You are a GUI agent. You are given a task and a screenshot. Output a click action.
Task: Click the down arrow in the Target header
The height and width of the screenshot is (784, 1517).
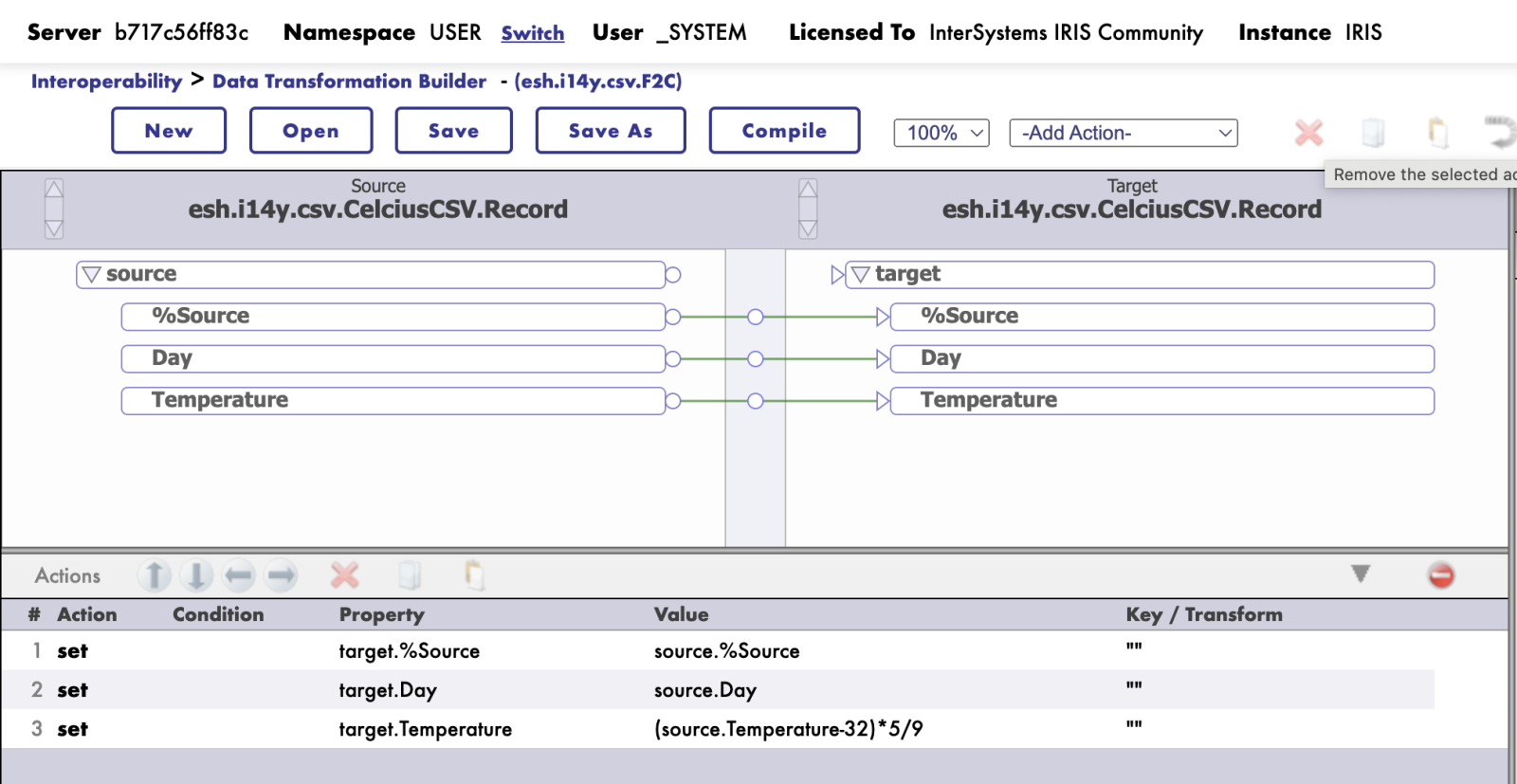point(808,228)
